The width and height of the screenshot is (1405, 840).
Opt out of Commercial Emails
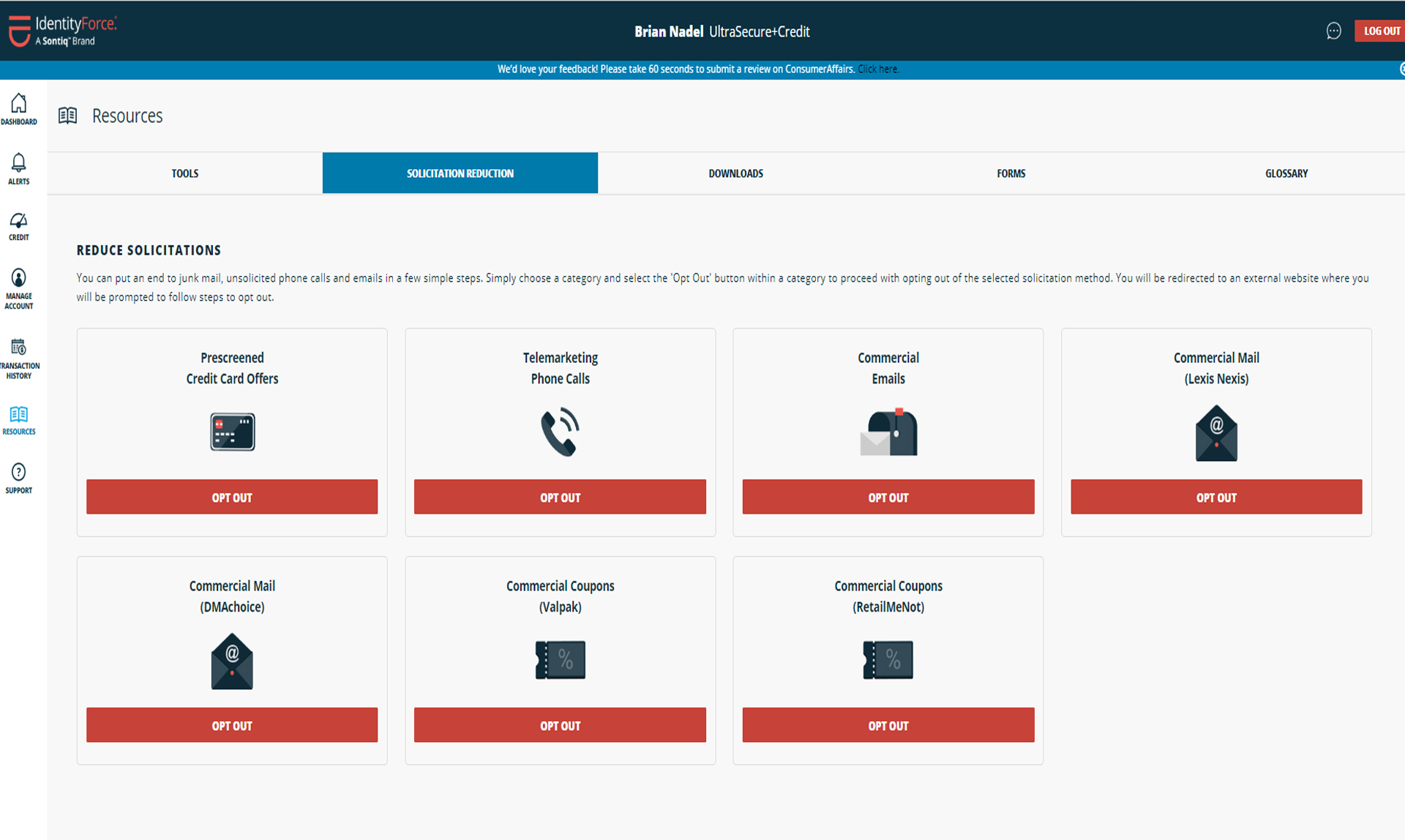coord(888,497)
